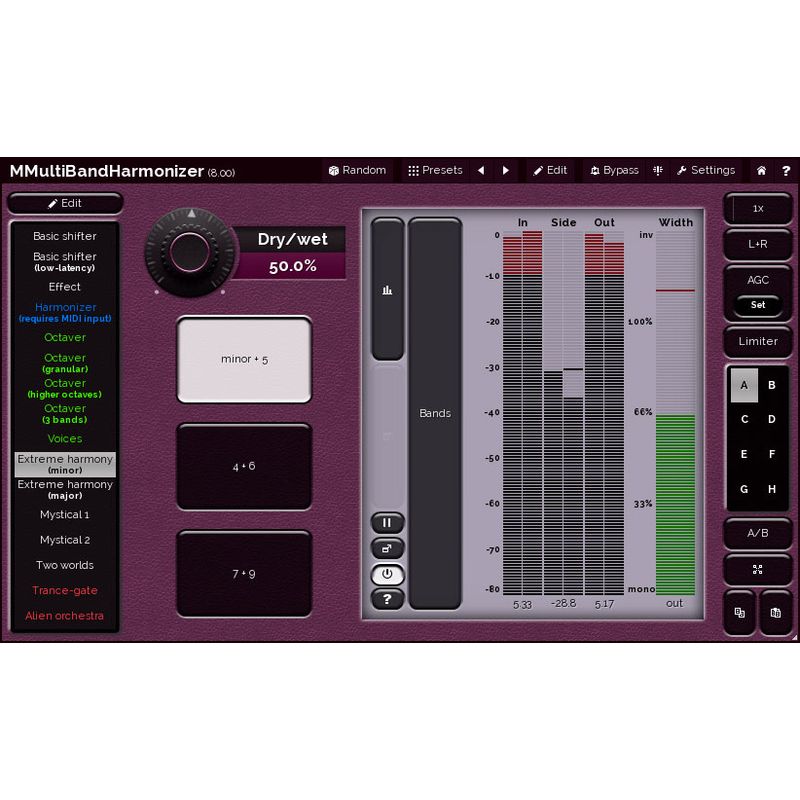
Task: Select the 7 + 9 harmony pad
Action: pos(244,574)
